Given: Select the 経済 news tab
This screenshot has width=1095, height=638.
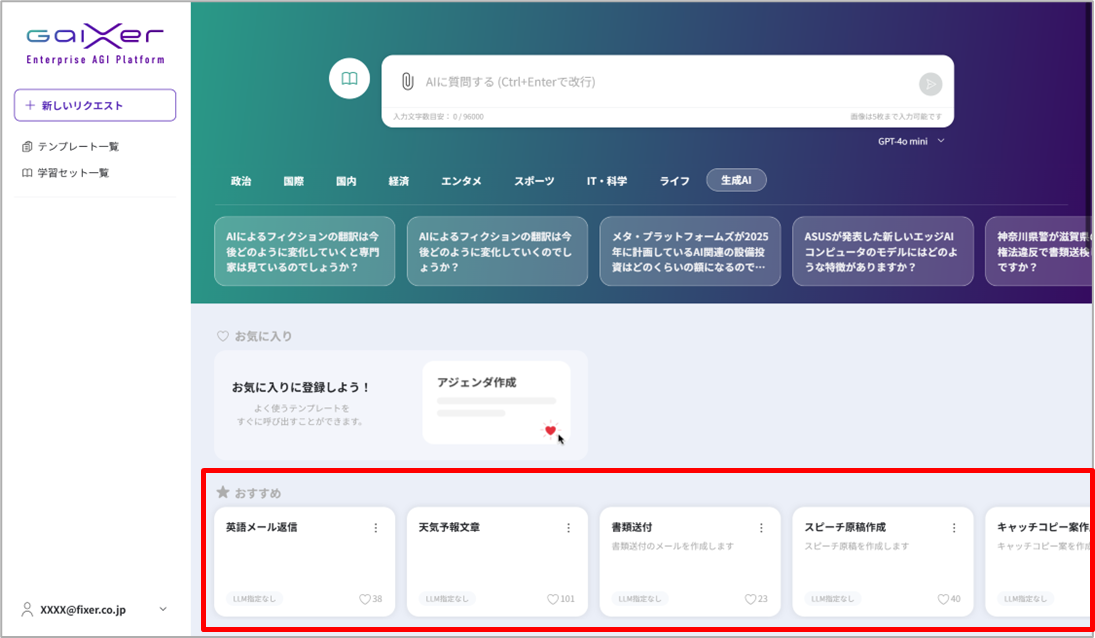Looking at the screenshot, I should (399, 181).
